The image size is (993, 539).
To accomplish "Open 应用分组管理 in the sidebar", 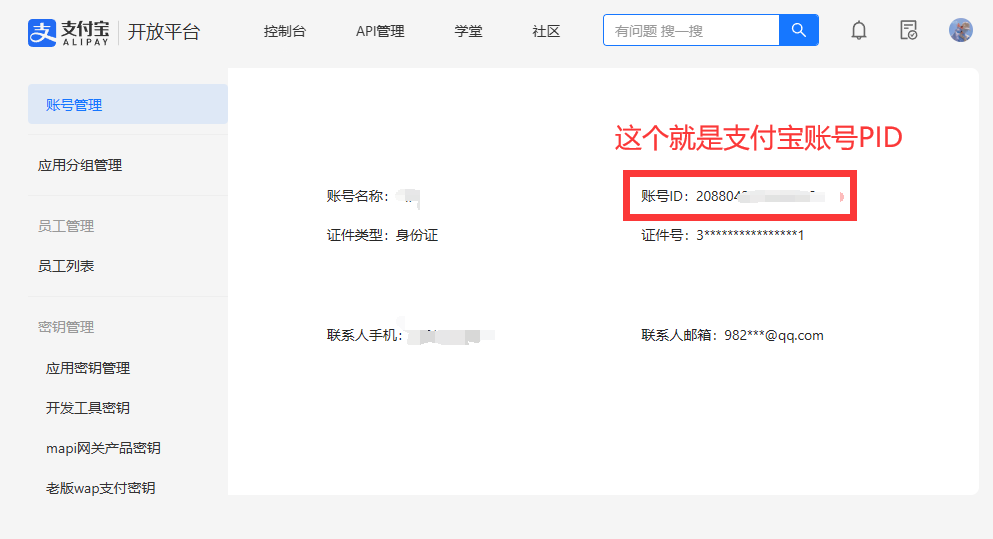I will (x=80, y=165).
